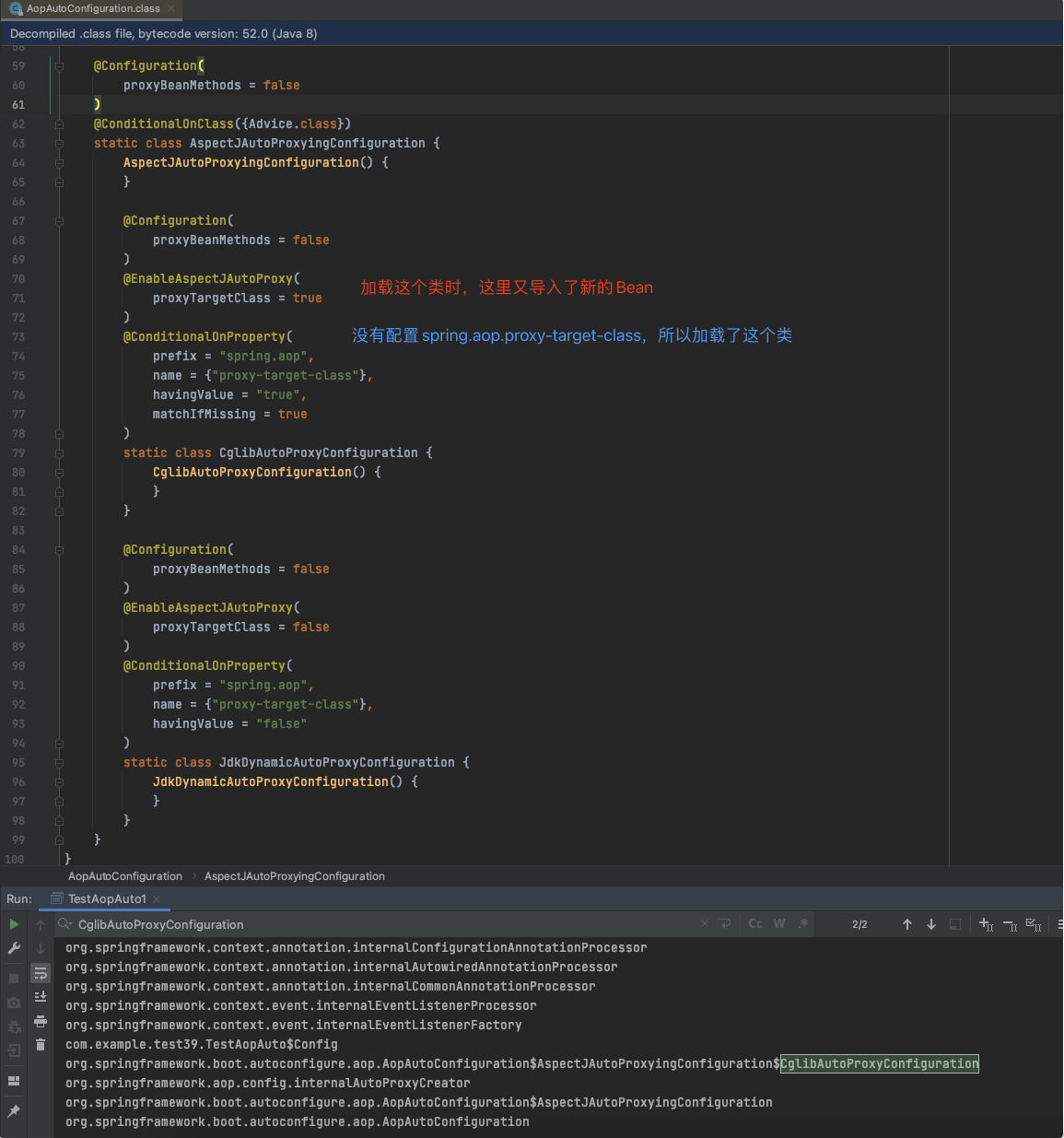Select the AopAutoConfiguration.class editor tab
Viewport: 1064px width, 1138px height.
(x=93, y=8)
